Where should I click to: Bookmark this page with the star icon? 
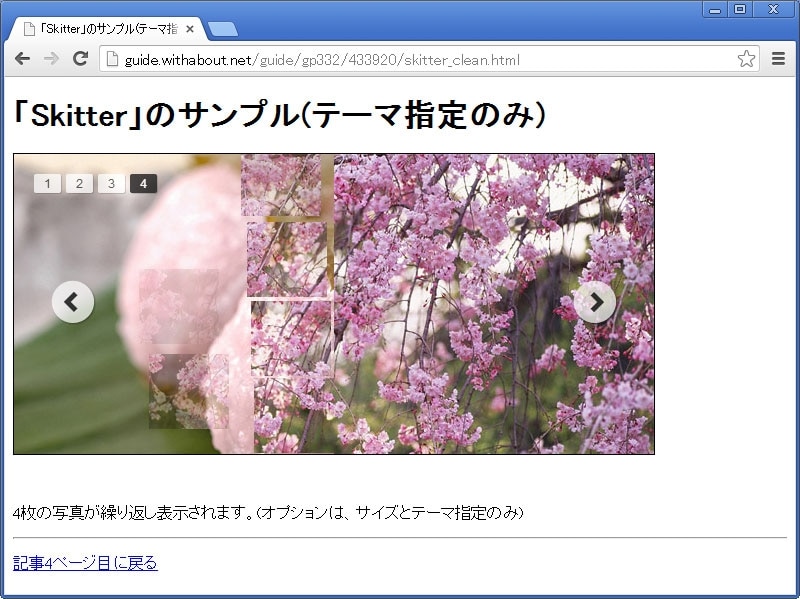746,59
